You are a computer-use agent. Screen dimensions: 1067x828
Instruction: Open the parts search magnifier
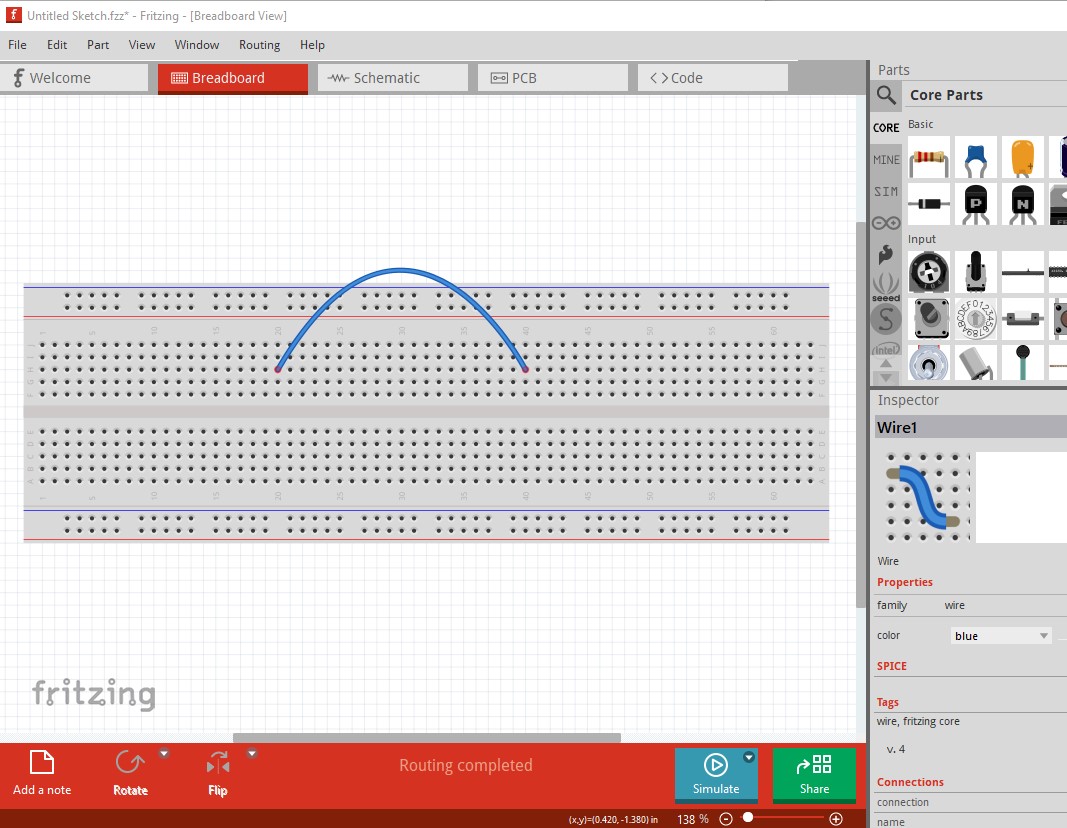tap(886, 95)
